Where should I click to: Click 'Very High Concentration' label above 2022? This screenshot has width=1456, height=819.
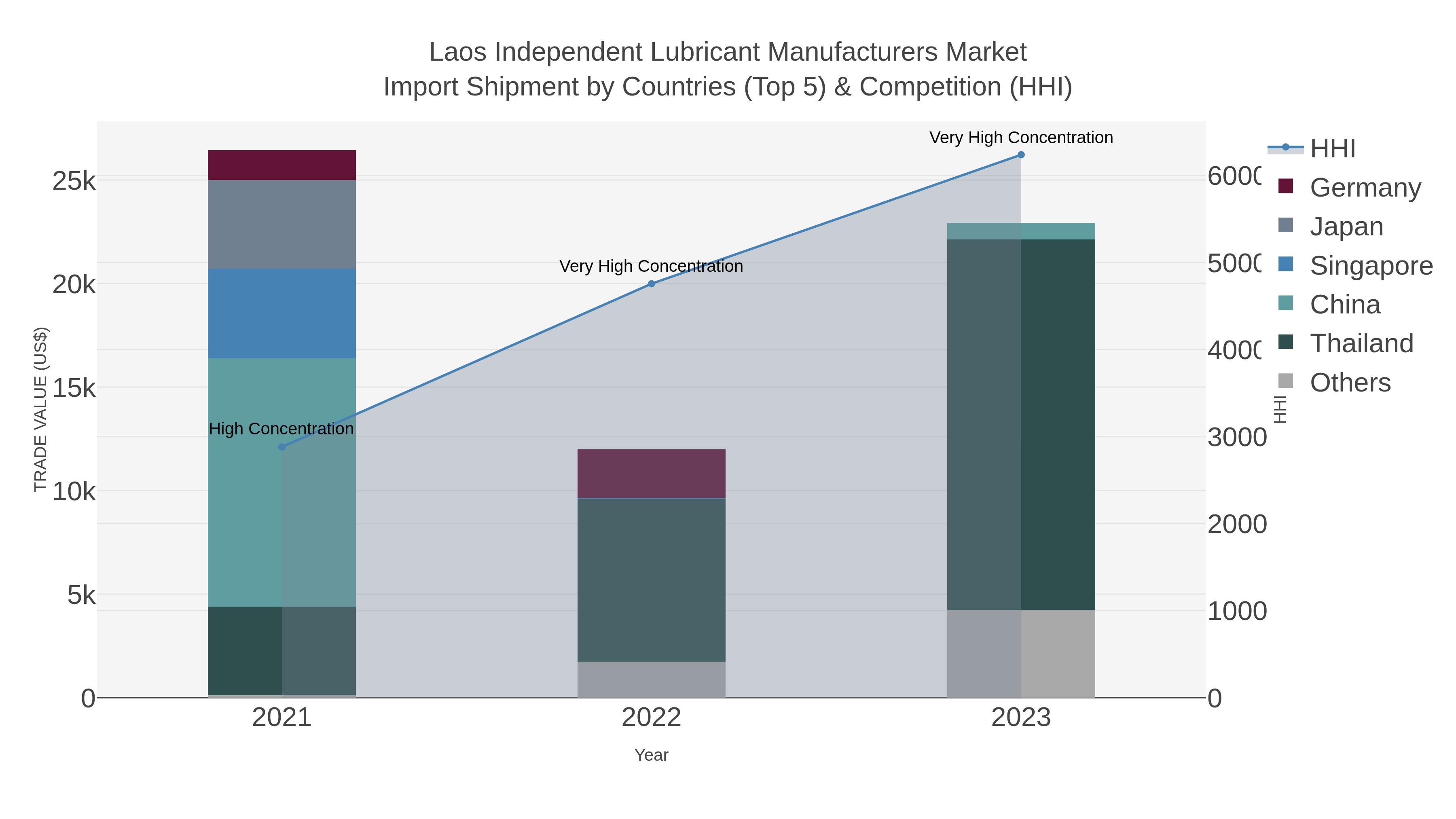click(x=651, y=266)
